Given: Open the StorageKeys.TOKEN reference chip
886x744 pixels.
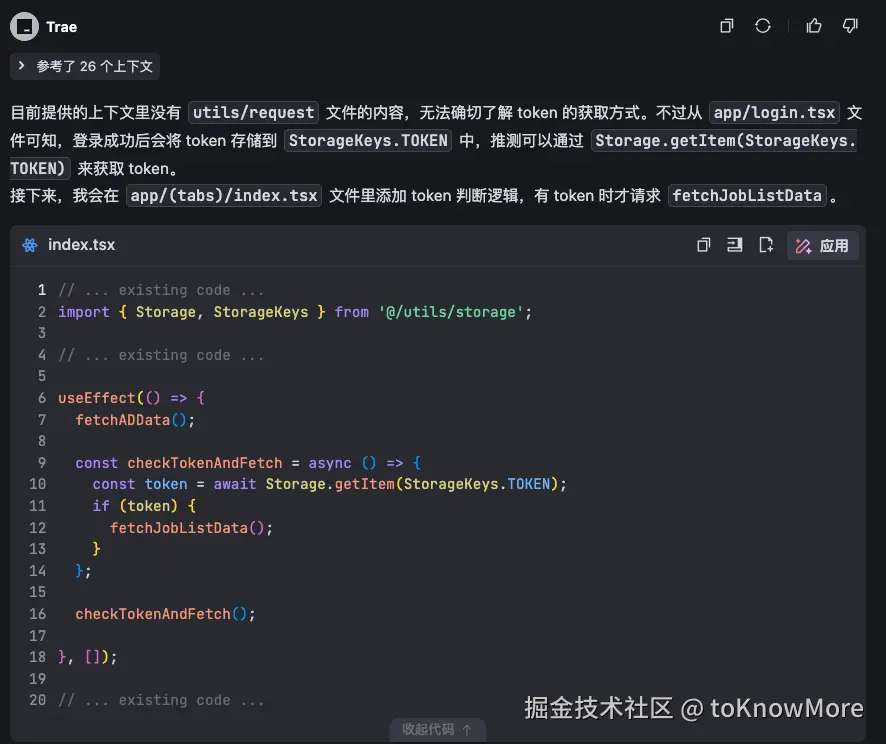Looking at the screenshot, I should 367,141.
